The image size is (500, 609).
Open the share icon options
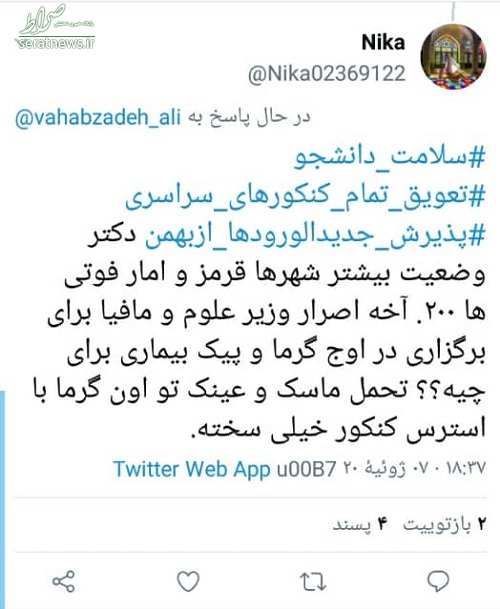pos(63,581)
